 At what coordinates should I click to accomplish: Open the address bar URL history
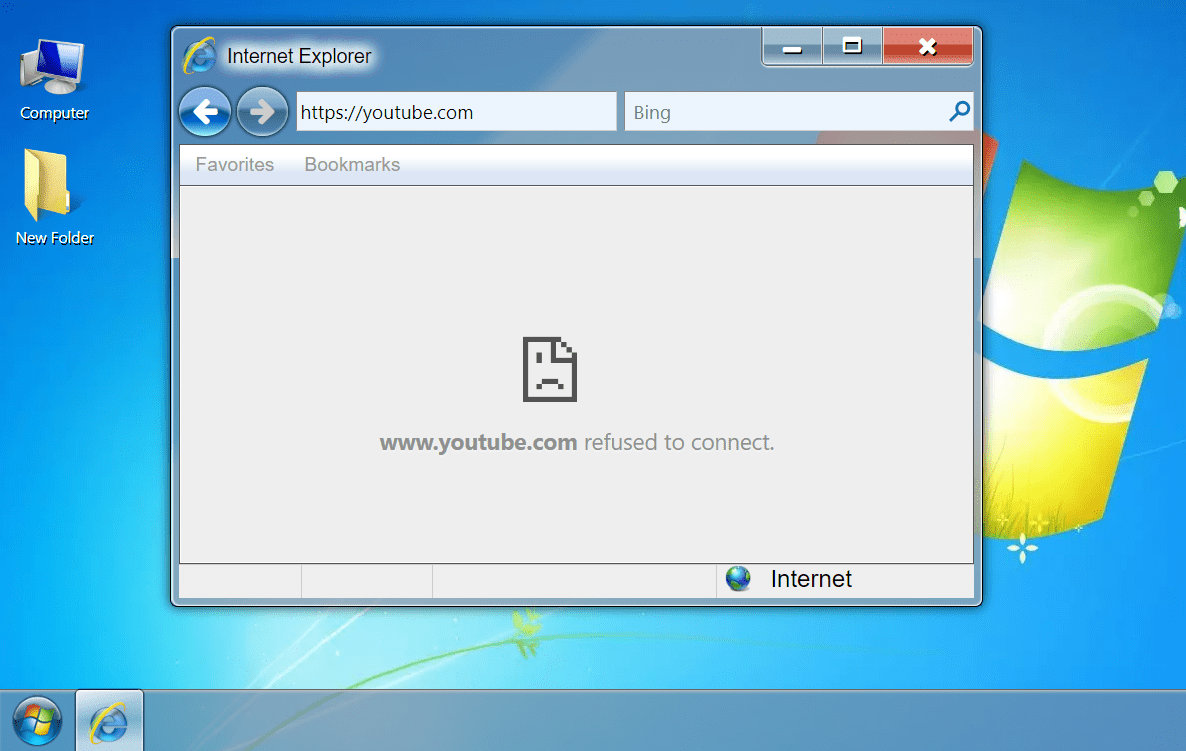point(456,112)
